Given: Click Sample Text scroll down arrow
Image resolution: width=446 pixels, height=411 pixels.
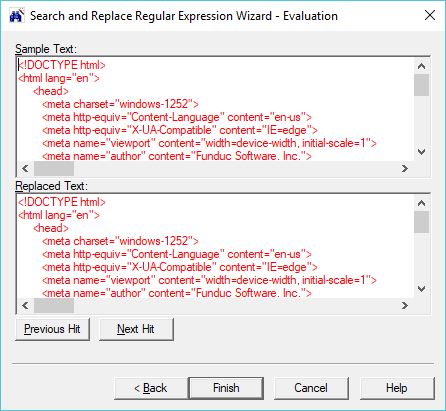Looking at the screenshot, I should click(421, 152).
